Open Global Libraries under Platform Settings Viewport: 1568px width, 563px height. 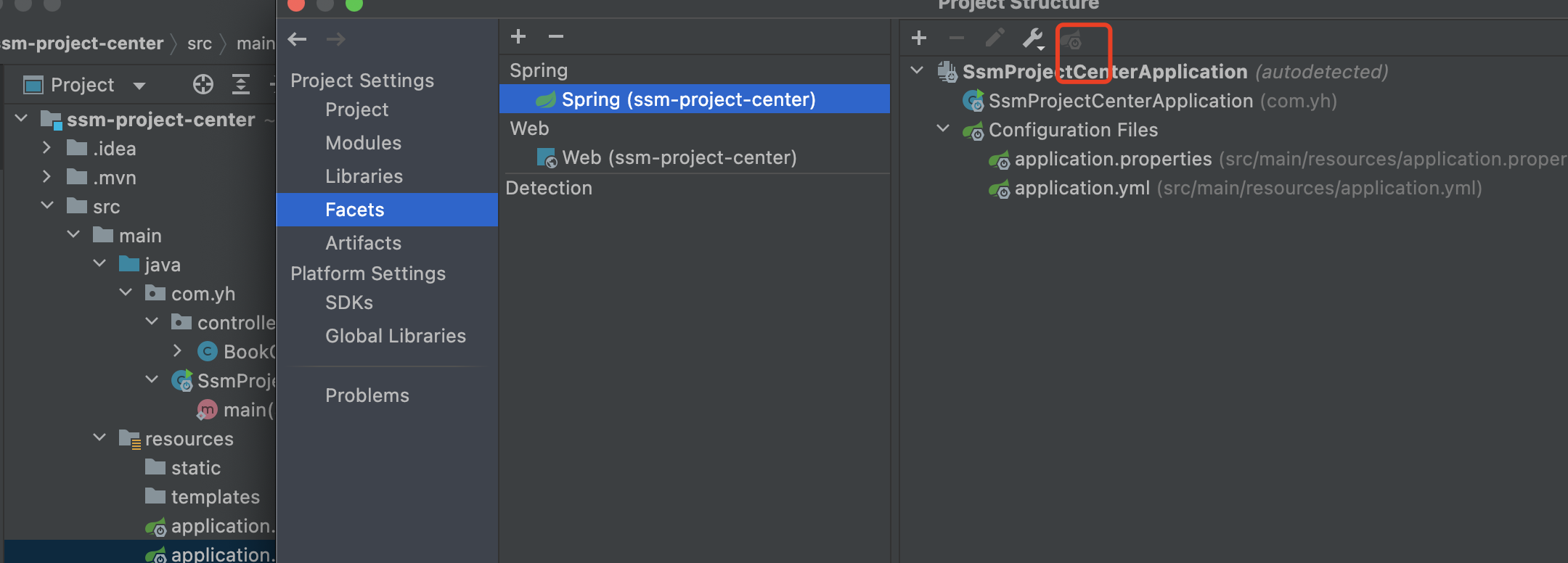point(395,336)
